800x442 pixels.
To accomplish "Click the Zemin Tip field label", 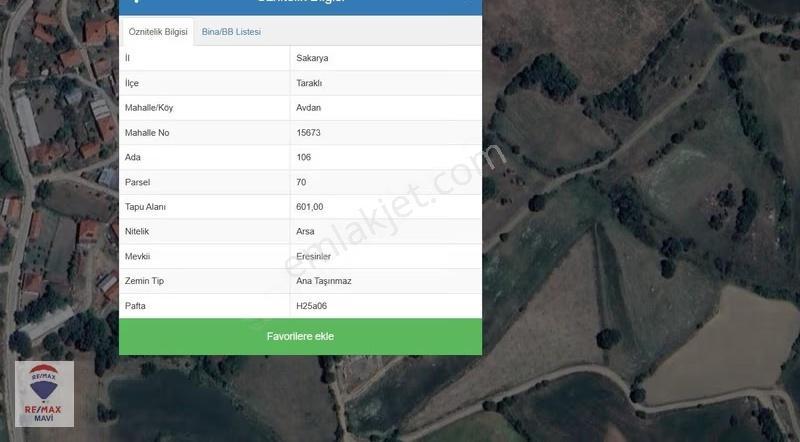I will (144, 281).
